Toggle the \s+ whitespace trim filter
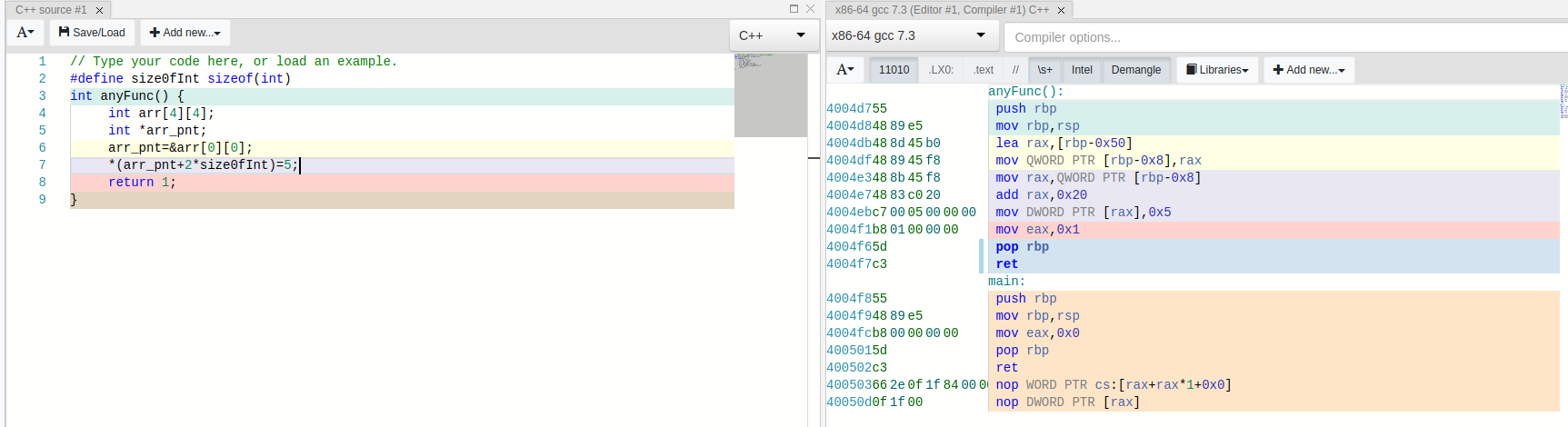 click(x=1044, y=70)
